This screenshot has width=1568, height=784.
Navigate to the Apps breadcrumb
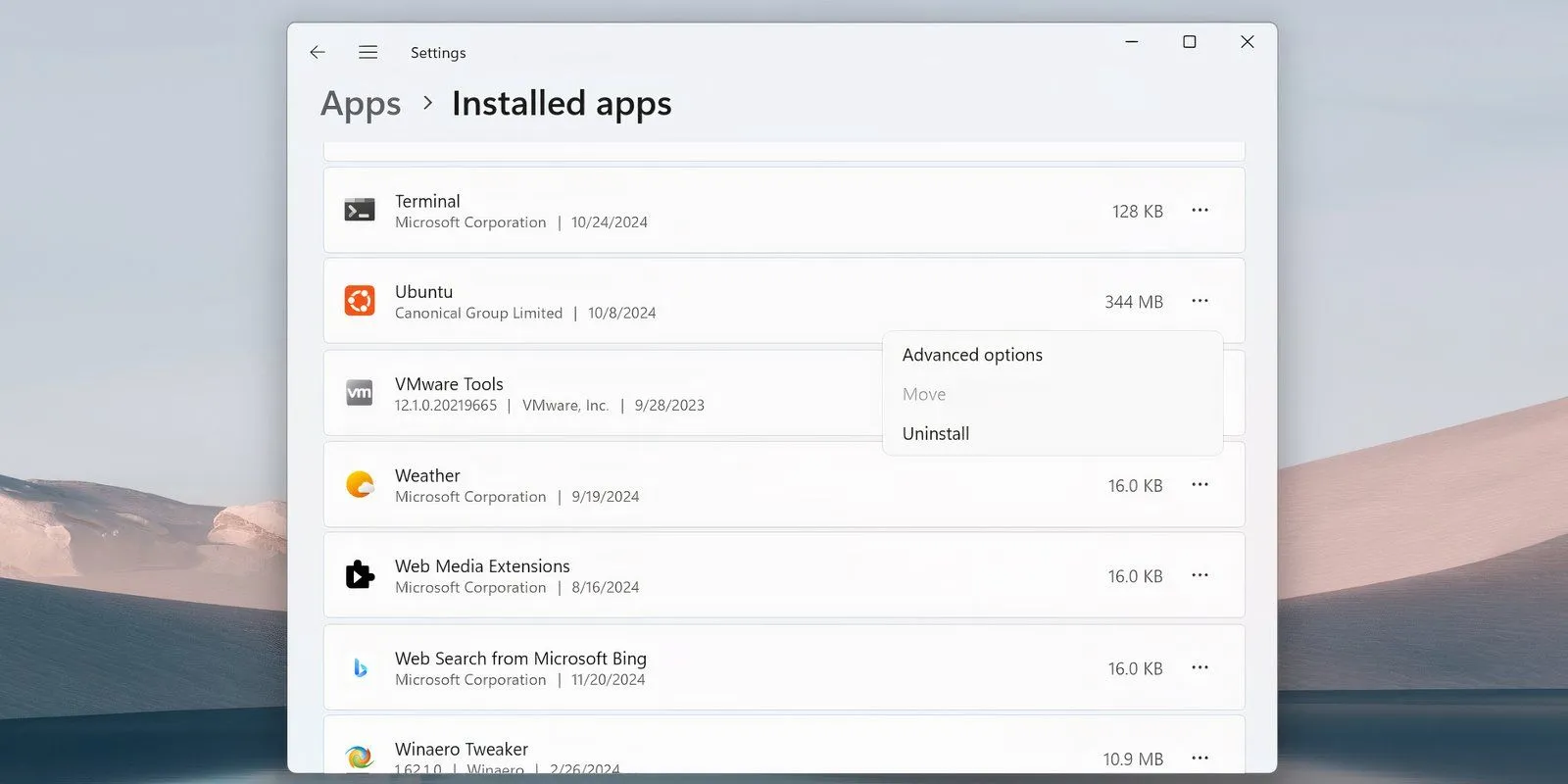[x=361, y=104]
